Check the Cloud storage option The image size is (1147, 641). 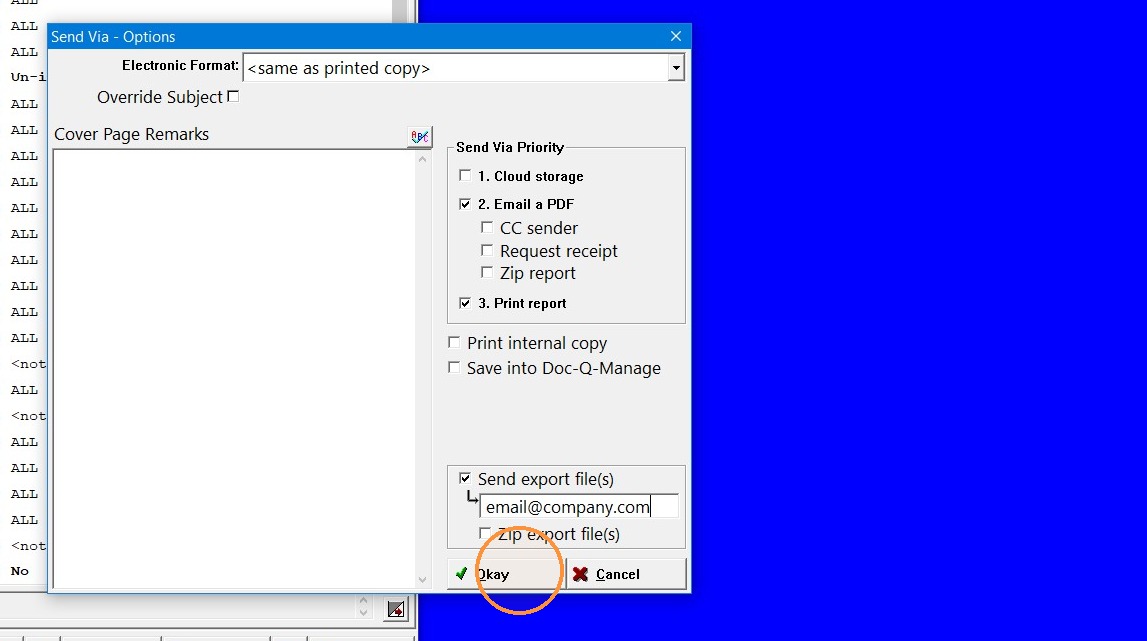465,176
